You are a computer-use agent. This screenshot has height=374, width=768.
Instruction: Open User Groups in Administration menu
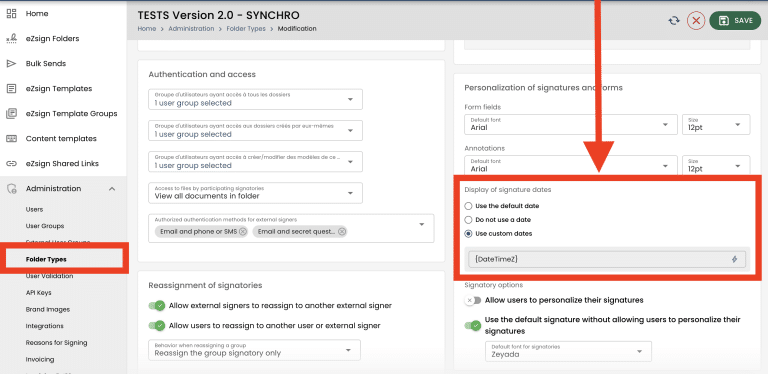(45, 226)
